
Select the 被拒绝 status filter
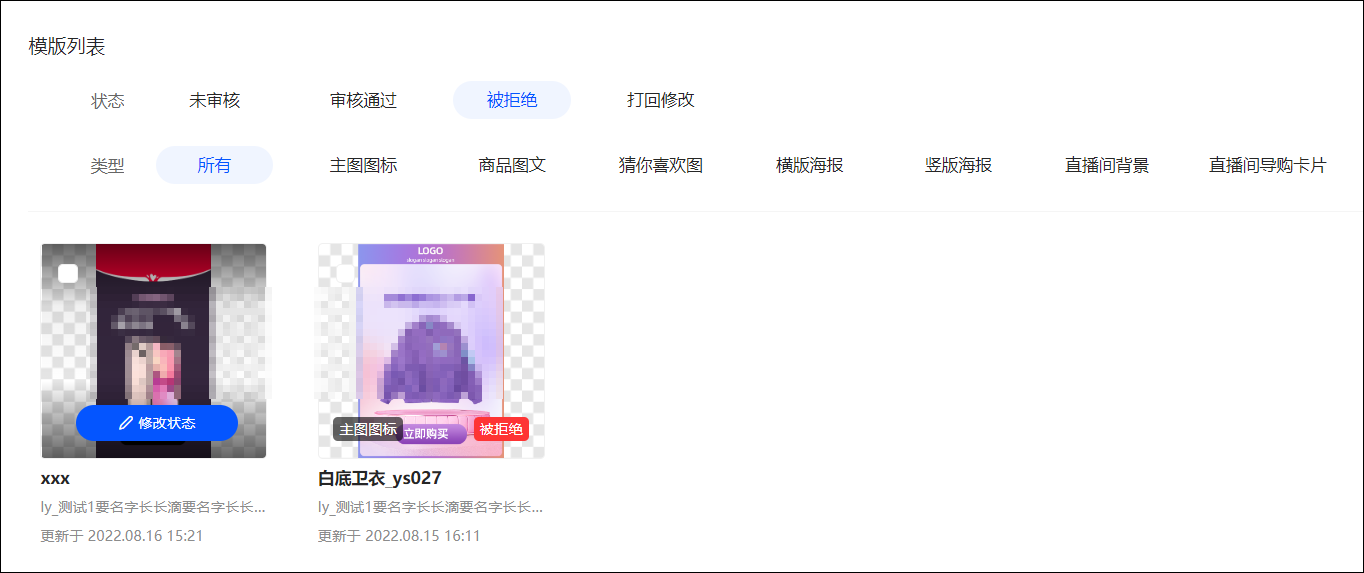pyautogui.click(x=512, y=100)
